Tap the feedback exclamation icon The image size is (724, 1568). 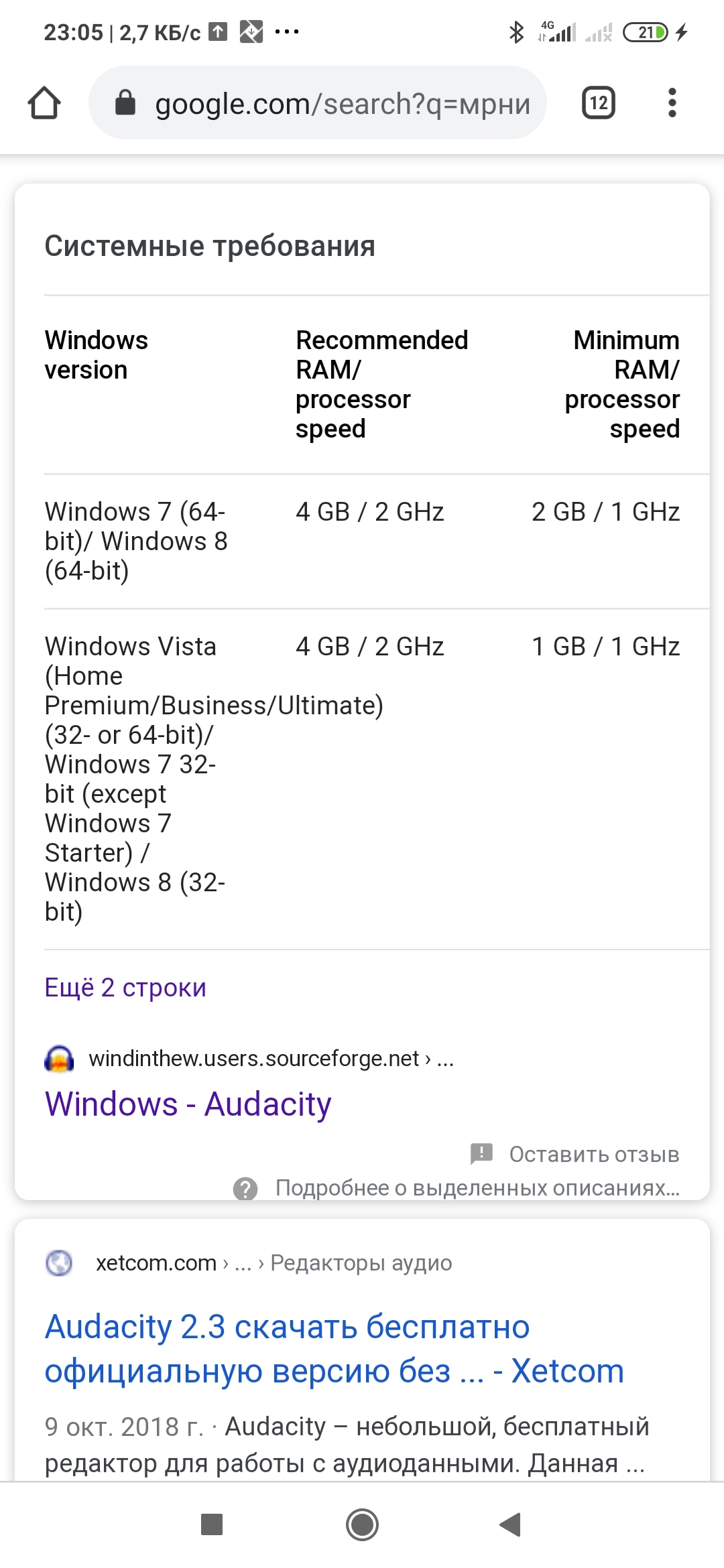tap(481, 1153)
